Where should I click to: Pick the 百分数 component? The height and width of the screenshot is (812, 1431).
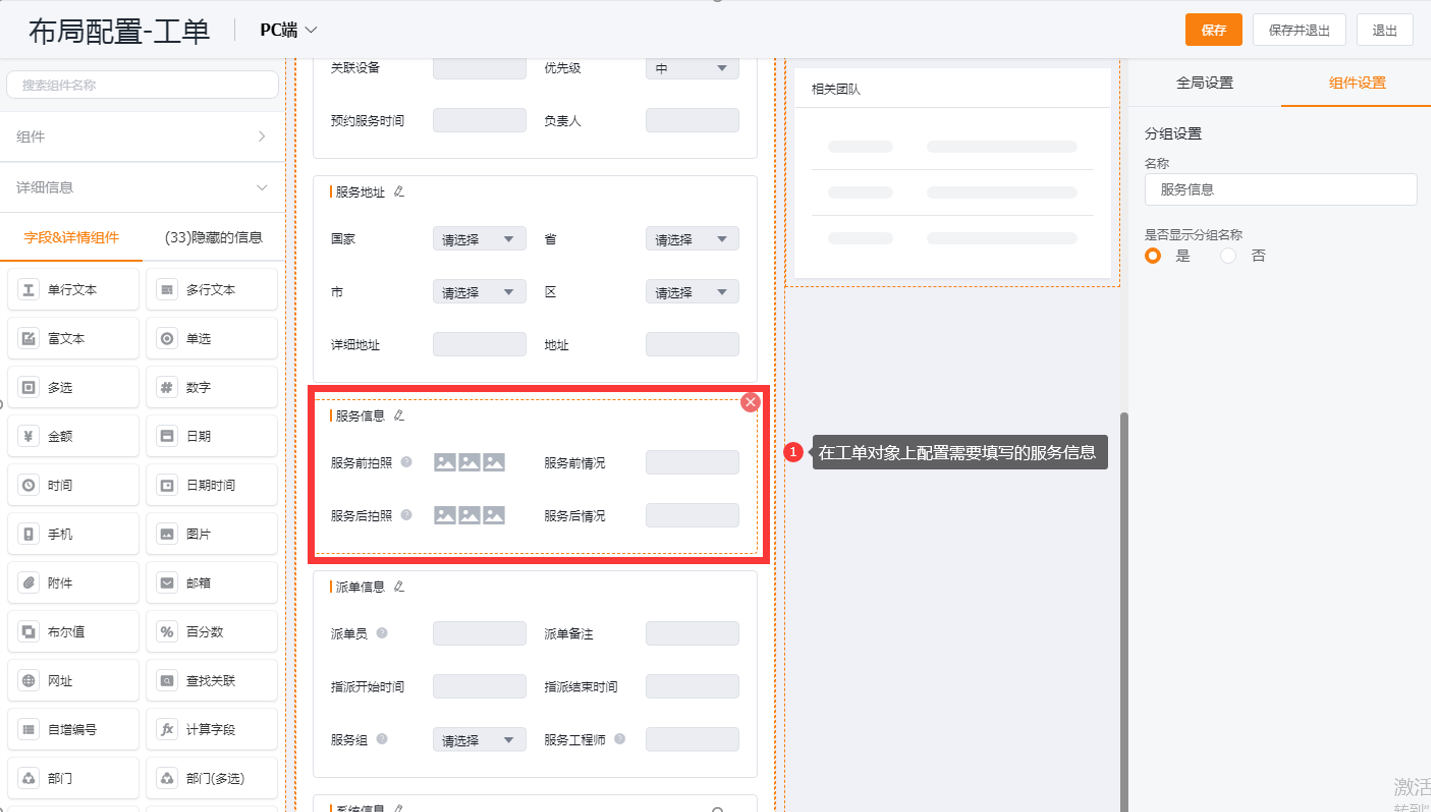pyautogui.click(x=212, y=632)
